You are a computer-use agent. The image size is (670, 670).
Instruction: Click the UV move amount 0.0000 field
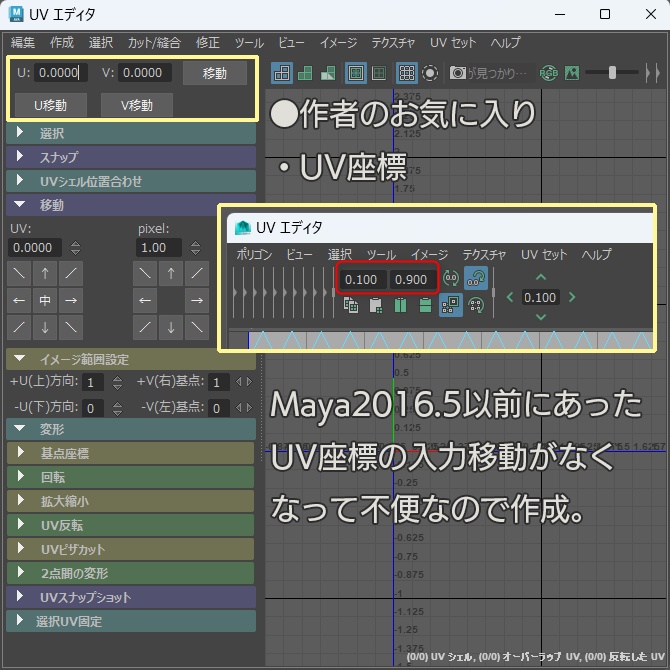coord(35,248)
